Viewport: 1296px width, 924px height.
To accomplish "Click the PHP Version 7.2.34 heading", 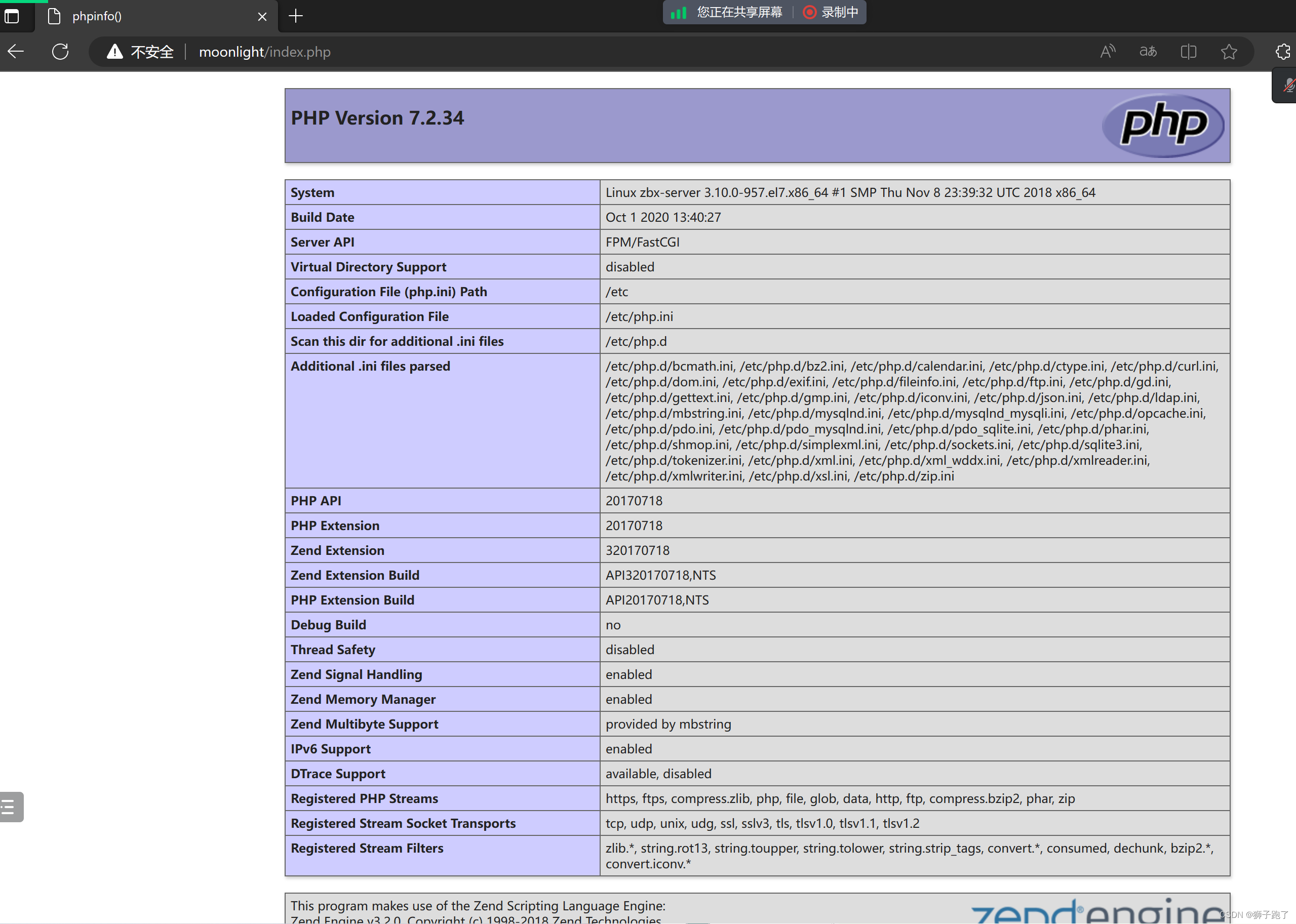I will (x=377, y=118).
